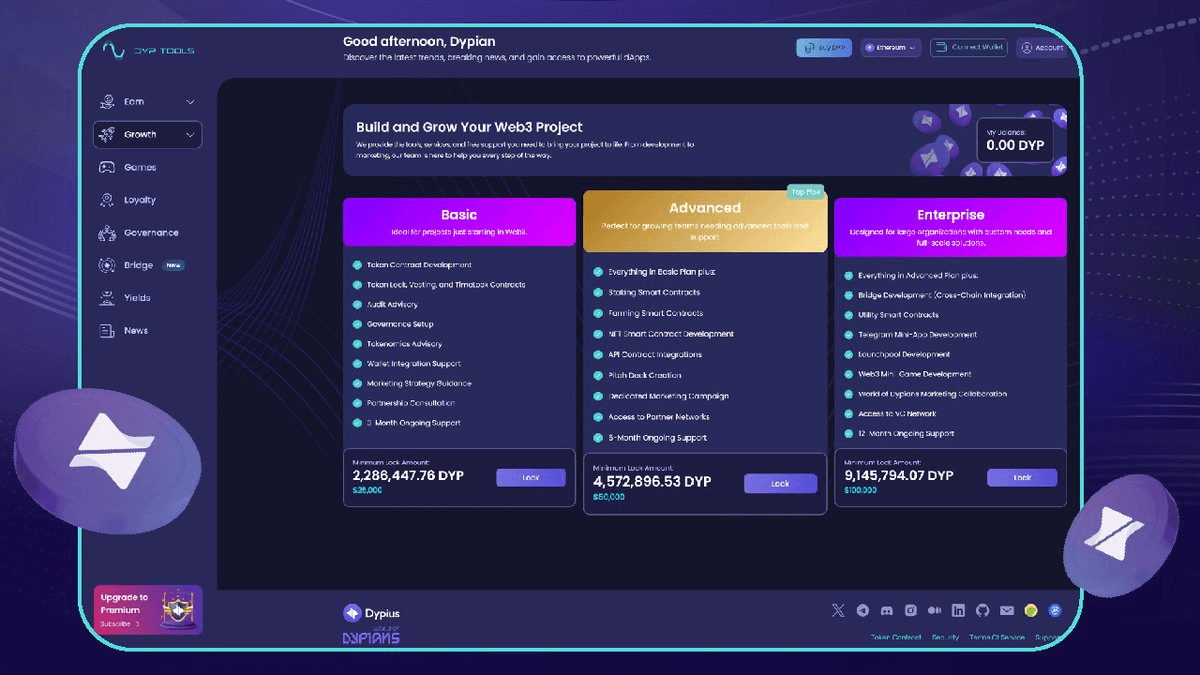Screen dimensions: 1200x675
Task: Click "Governance Setup" in Basic list
Action: (x=400, y=324)
